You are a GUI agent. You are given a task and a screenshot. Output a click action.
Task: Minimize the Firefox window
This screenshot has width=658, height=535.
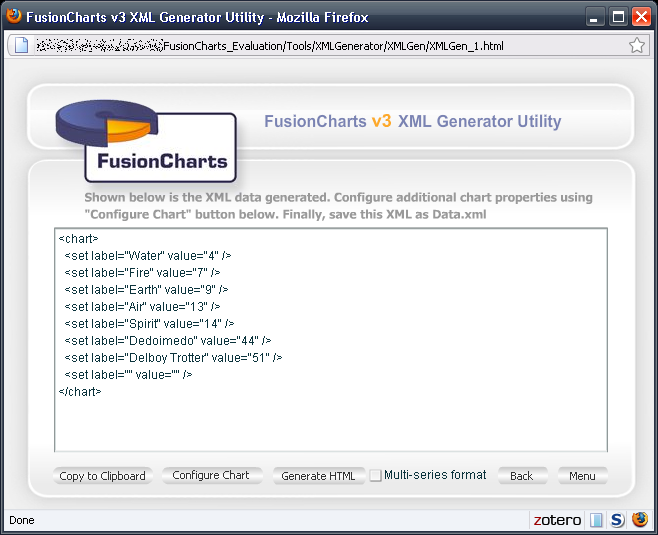596,17
